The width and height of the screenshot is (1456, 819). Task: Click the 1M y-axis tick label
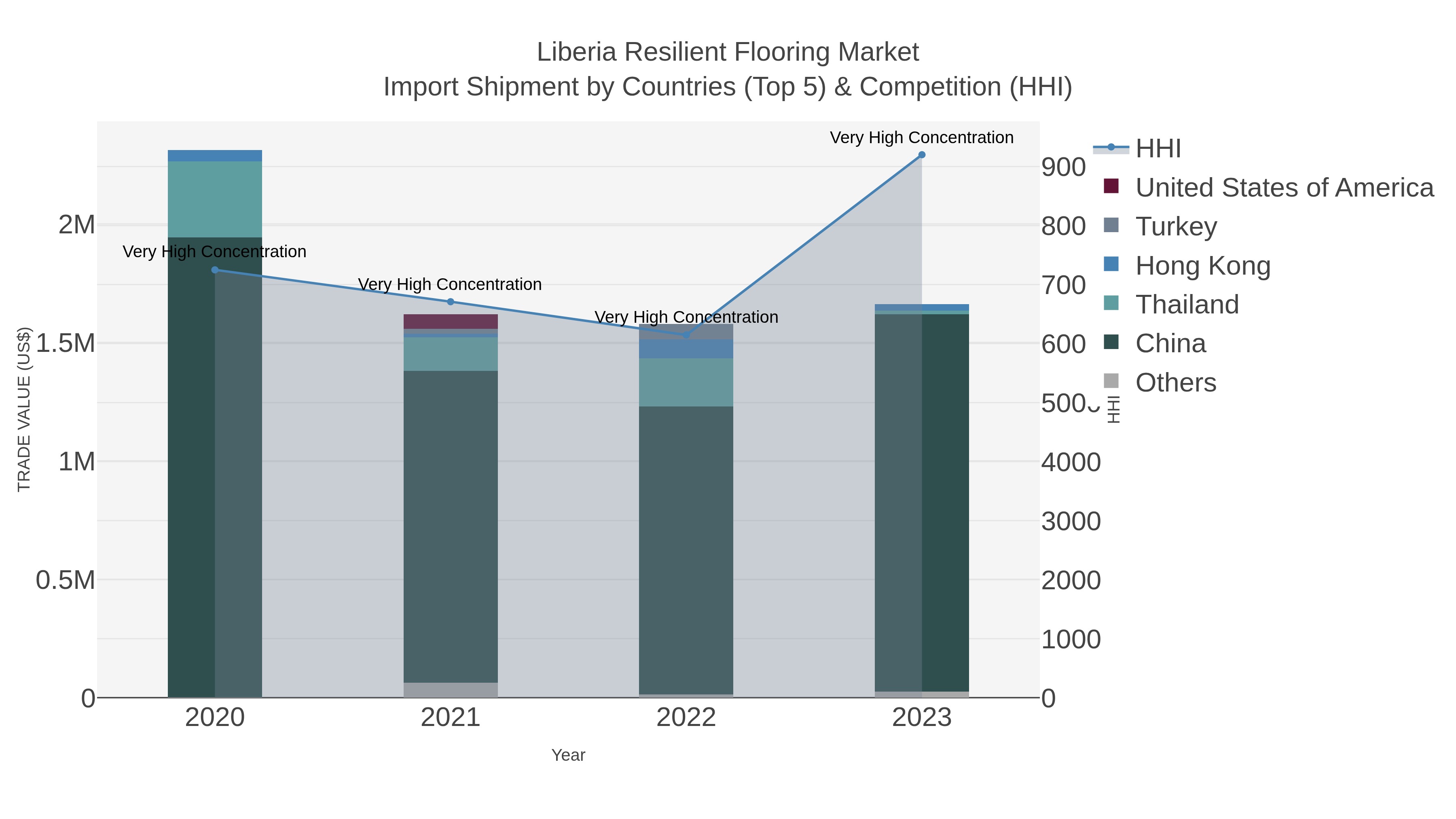coord(77,462)
